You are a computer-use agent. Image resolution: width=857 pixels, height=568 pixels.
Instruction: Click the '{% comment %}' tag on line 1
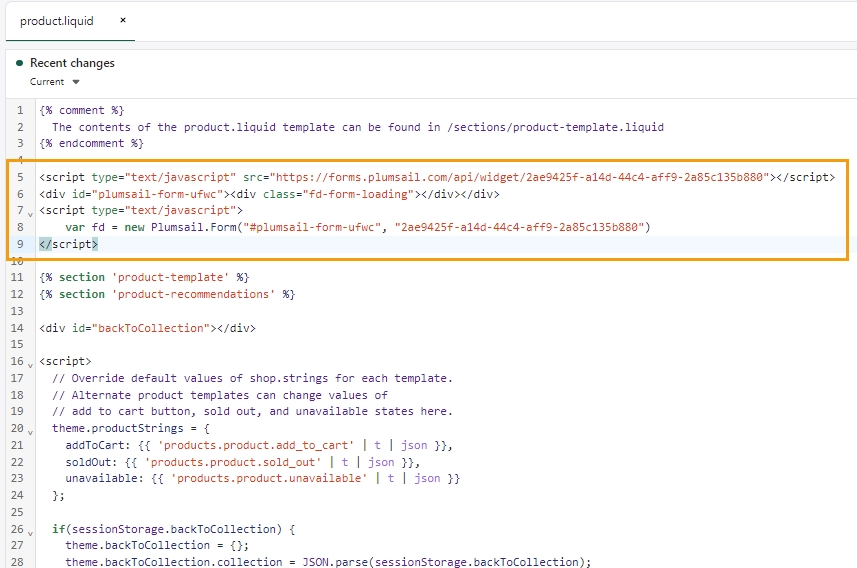pos(82,110)
